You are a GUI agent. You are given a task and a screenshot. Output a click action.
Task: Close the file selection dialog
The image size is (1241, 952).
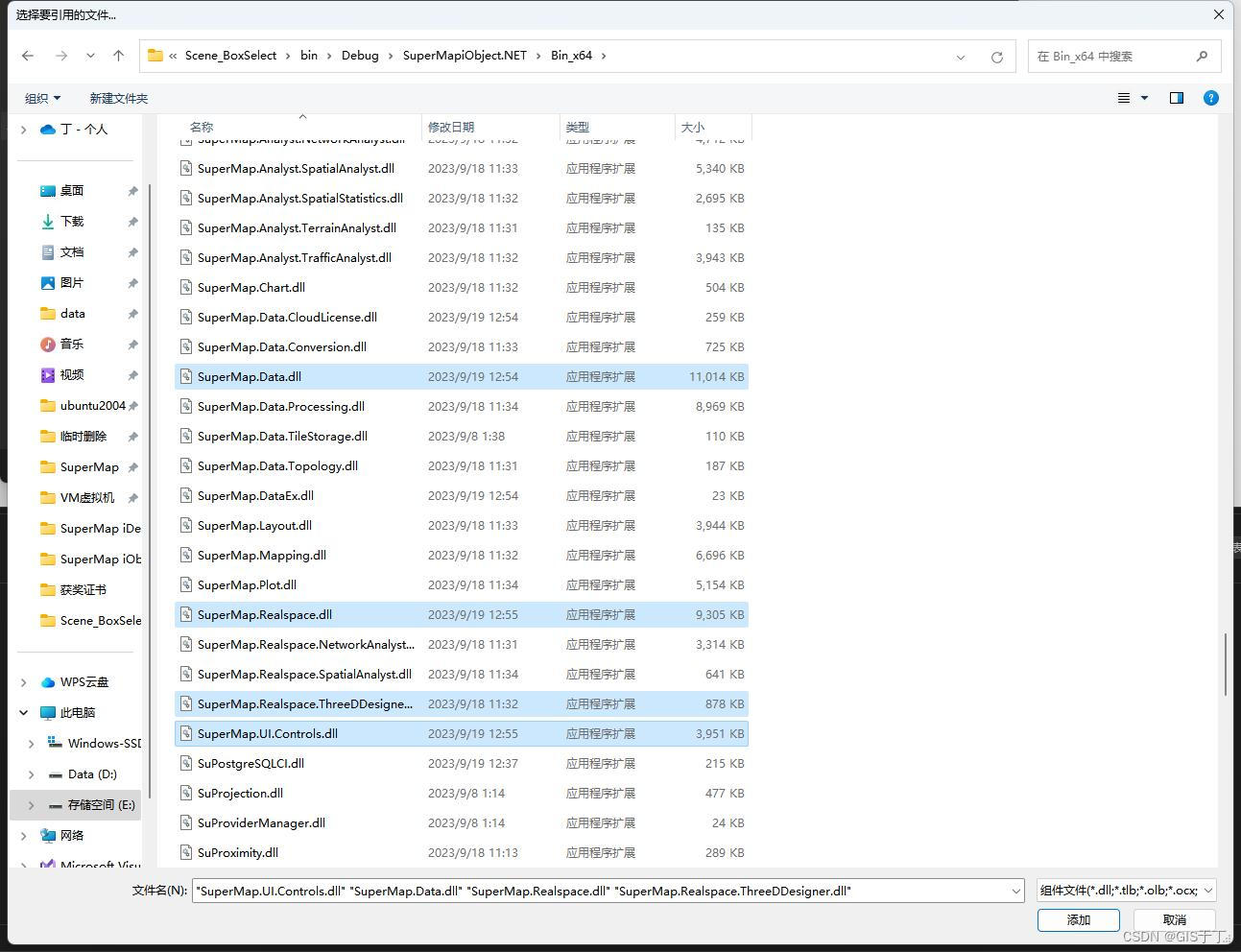coord(1219,14)
